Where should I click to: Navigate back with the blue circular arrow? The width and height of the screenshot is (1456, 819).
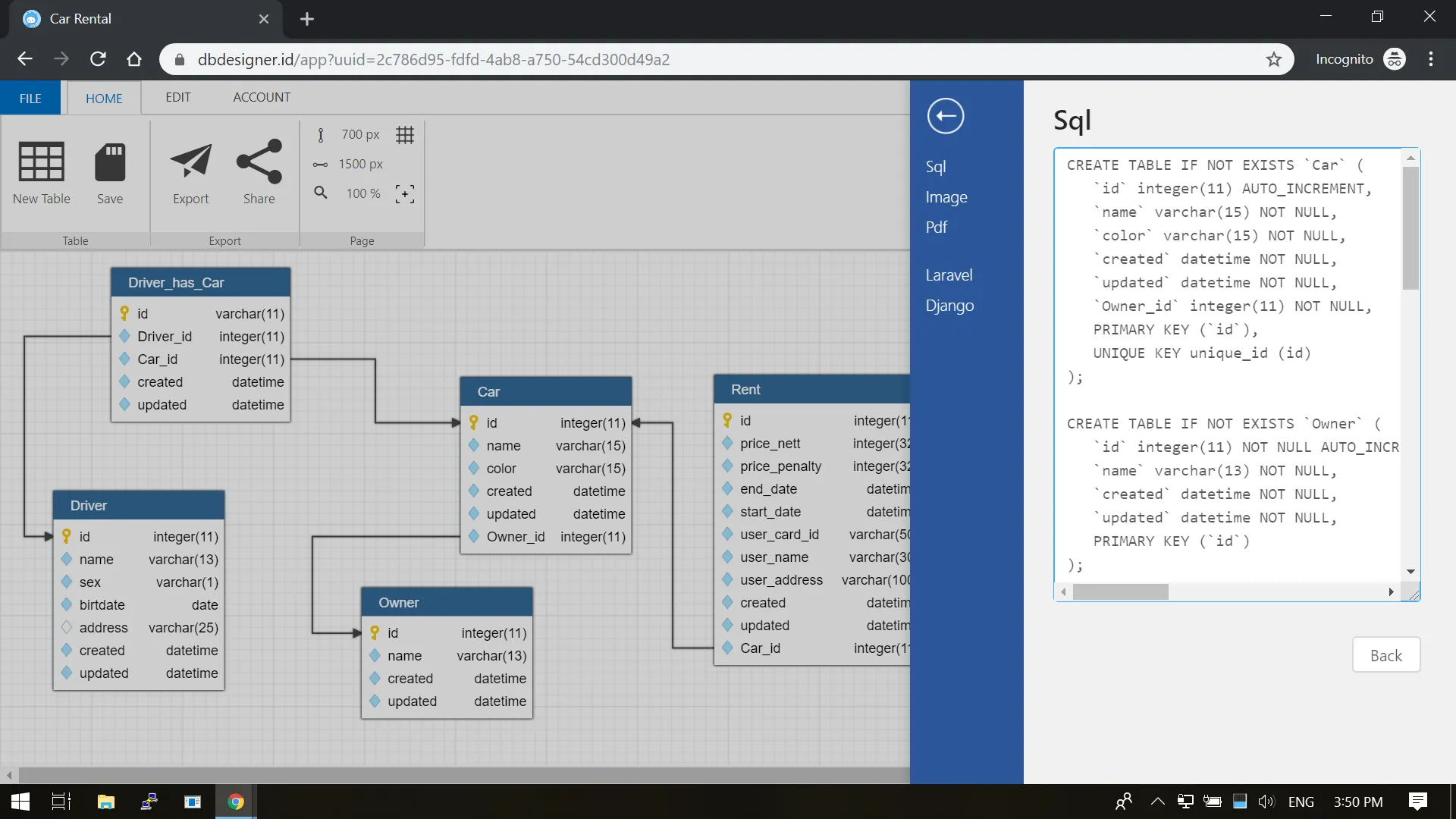point(945,116)
